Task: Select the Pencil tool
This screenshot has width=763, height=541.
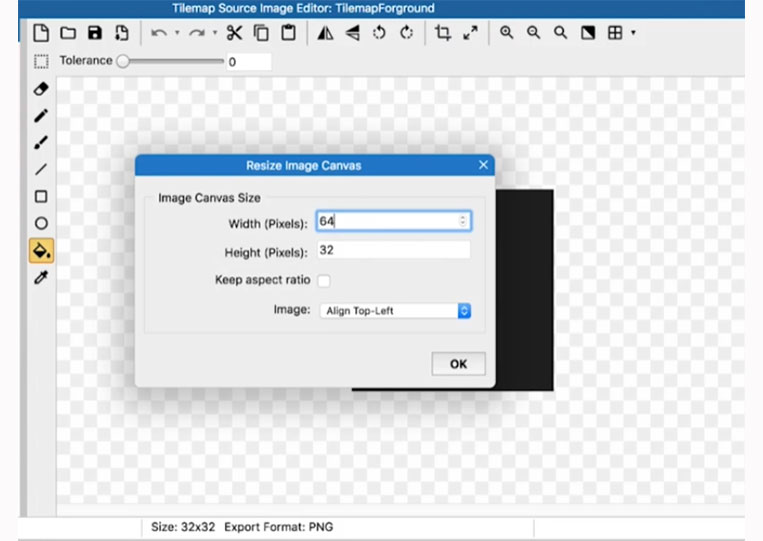Action: pos(41,116)
